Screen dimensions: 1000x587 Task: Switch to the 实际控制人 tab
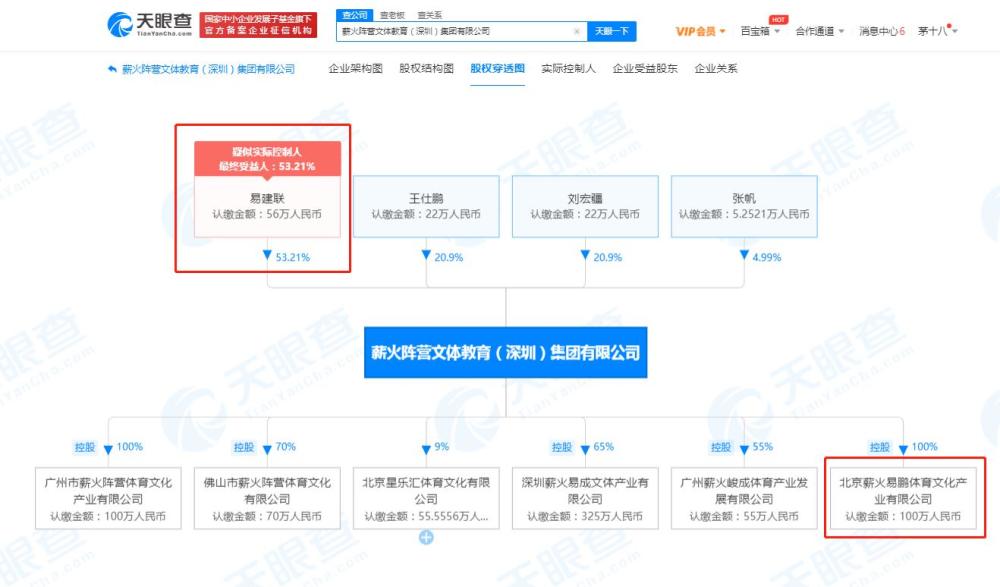[x=568, y=68]
